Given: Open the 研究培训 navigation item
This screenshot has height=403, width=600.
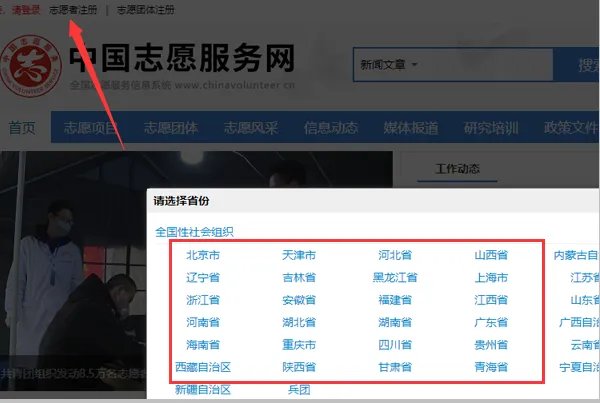Looking at the screenshot, I should [x=491, y=128].
